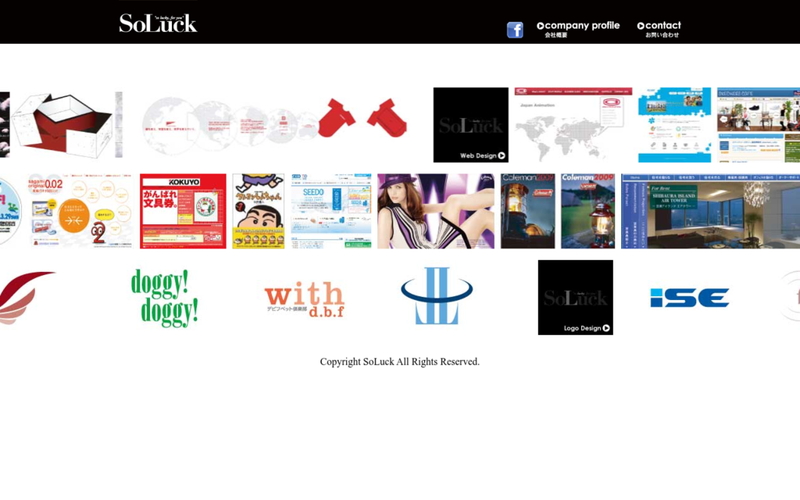Select the blue pillar and ring logo
Screen dimensions: 800x500
[437, 295]
